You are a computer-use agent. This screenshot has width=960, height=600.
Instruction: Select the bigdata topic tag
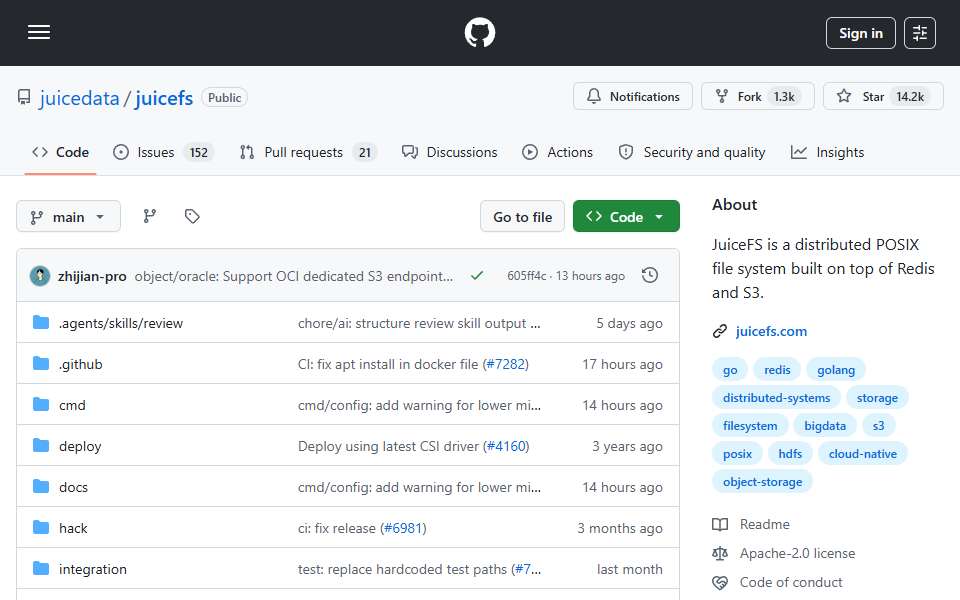tap(825, 426)
